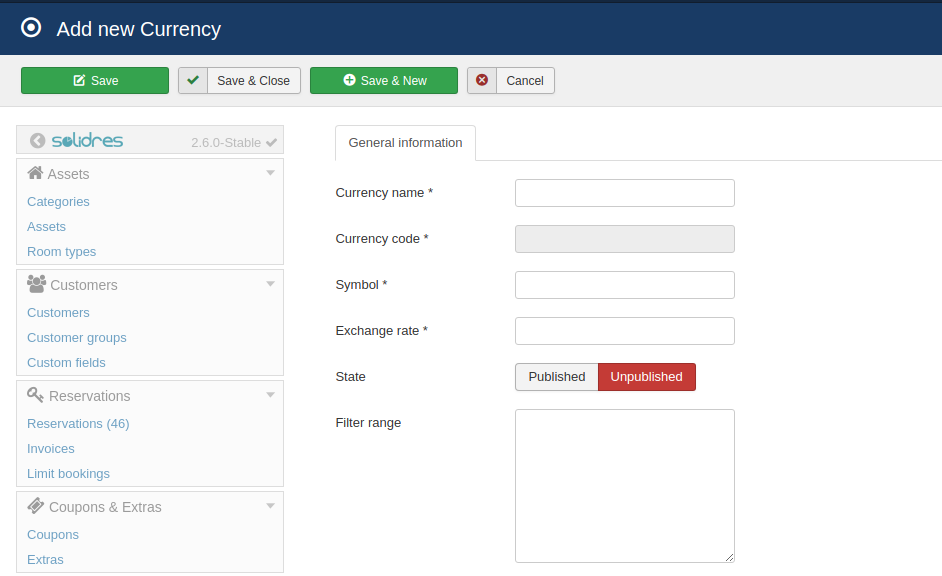Collapse the Reservations section arrow
942x576 pixels.
pos(270,395)
